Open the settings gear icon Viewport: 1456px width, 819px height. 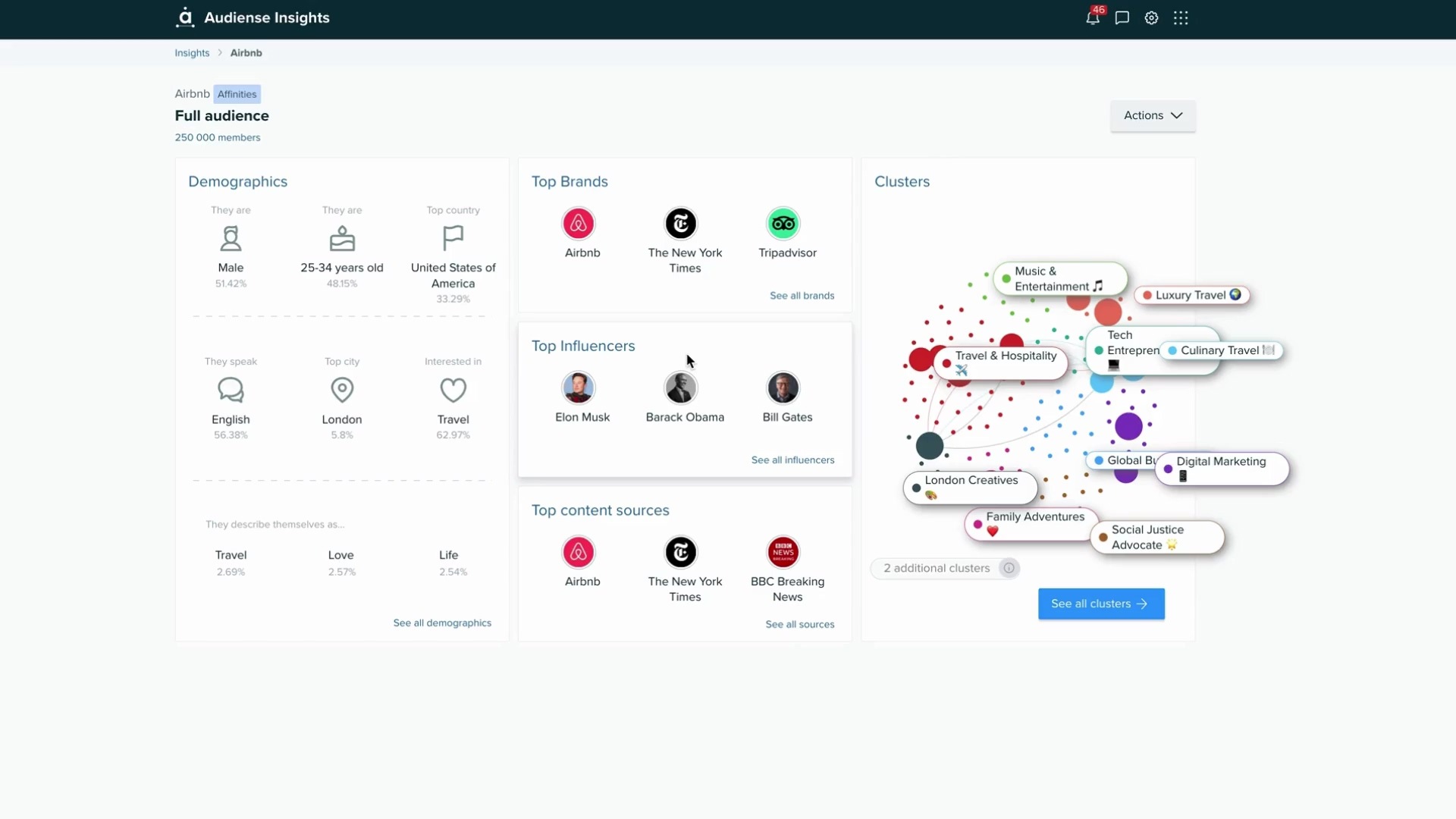[x=1151, y=18]
